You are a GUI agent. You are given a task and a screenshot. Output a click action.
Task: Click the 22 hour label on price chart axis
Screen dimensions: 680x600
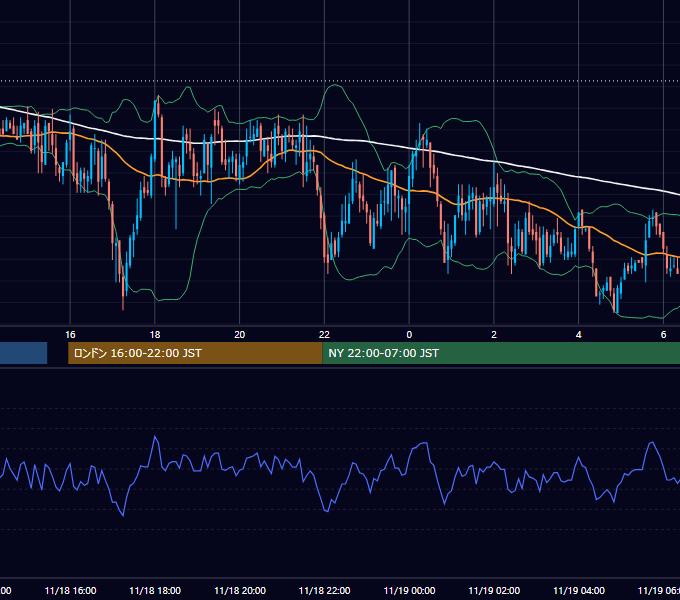point(324,334)
